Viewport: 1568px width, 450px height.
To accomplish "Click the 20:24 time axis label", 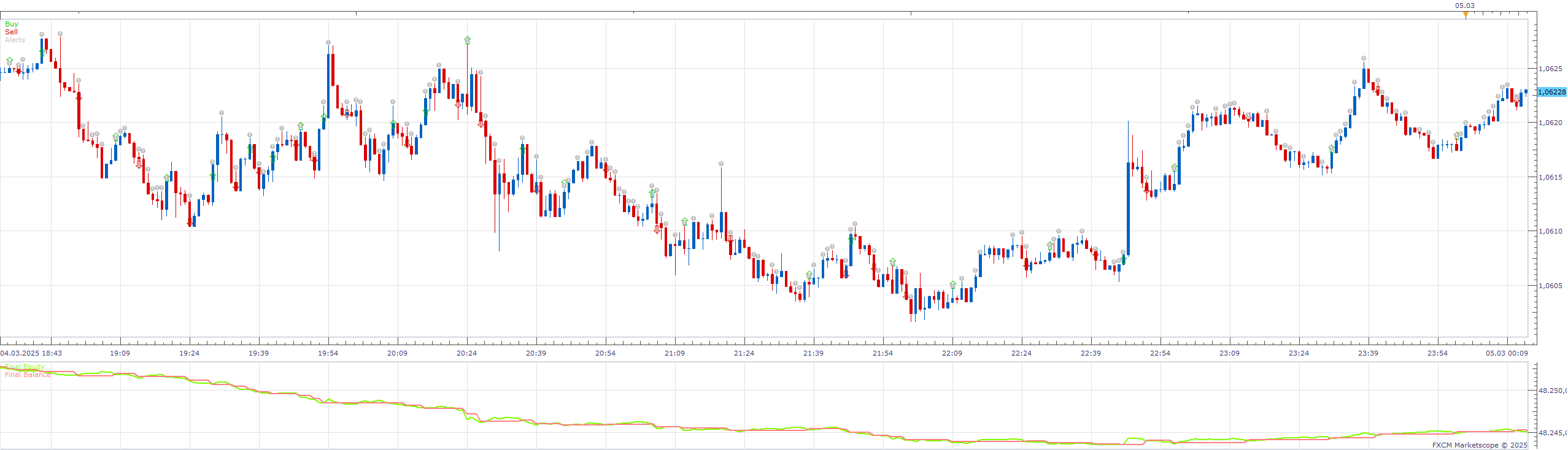I will tap(466, 353).
